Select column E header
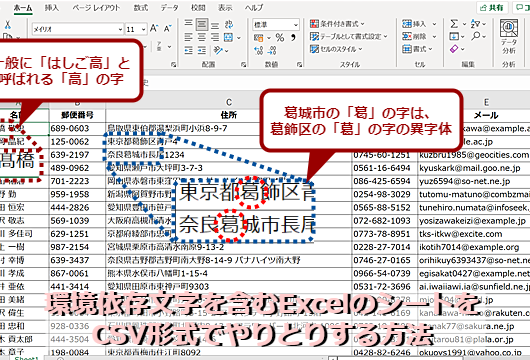Image resolution: width=530 pixels, height=360 pixels. (x=486, y=102)
